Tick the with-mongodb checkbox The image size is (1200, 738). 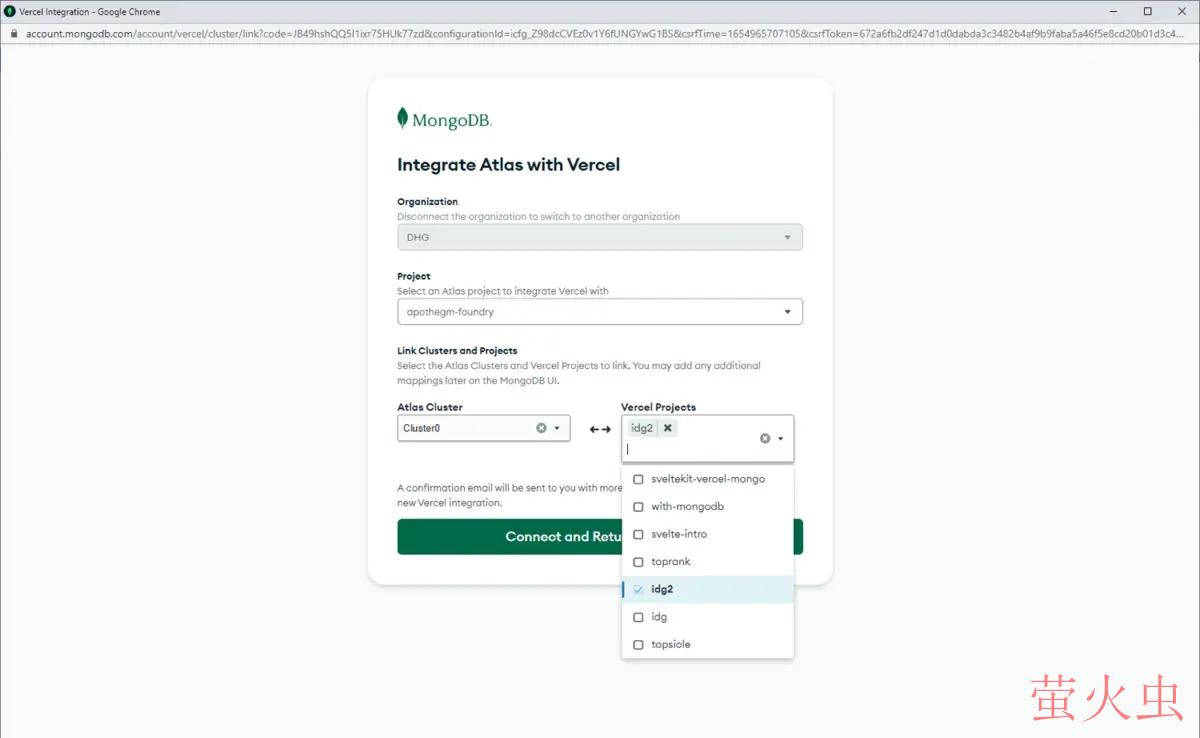pyautogui.click(x=638, y=507)
